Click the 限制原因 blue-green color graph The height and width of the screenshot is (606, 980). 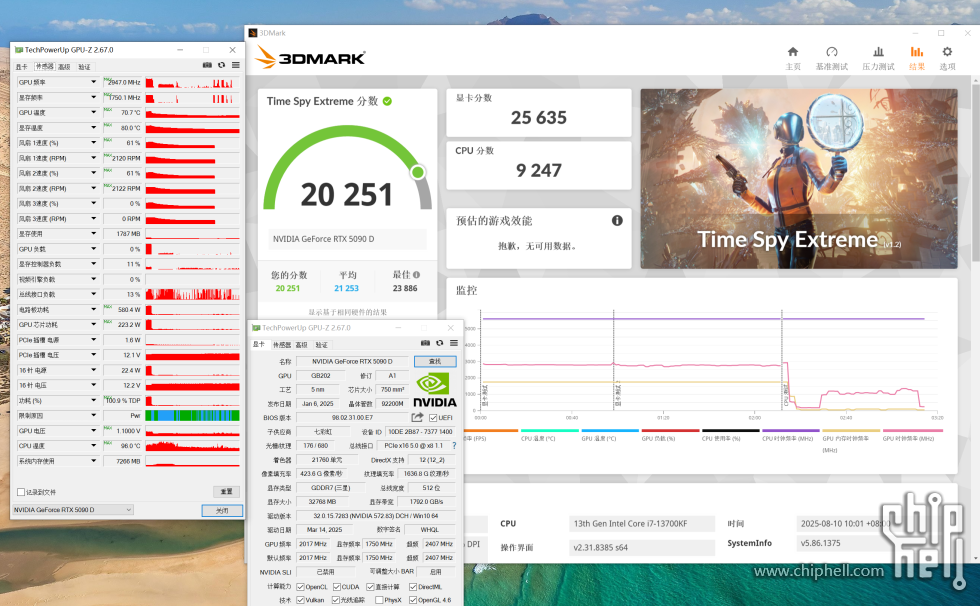192,415
